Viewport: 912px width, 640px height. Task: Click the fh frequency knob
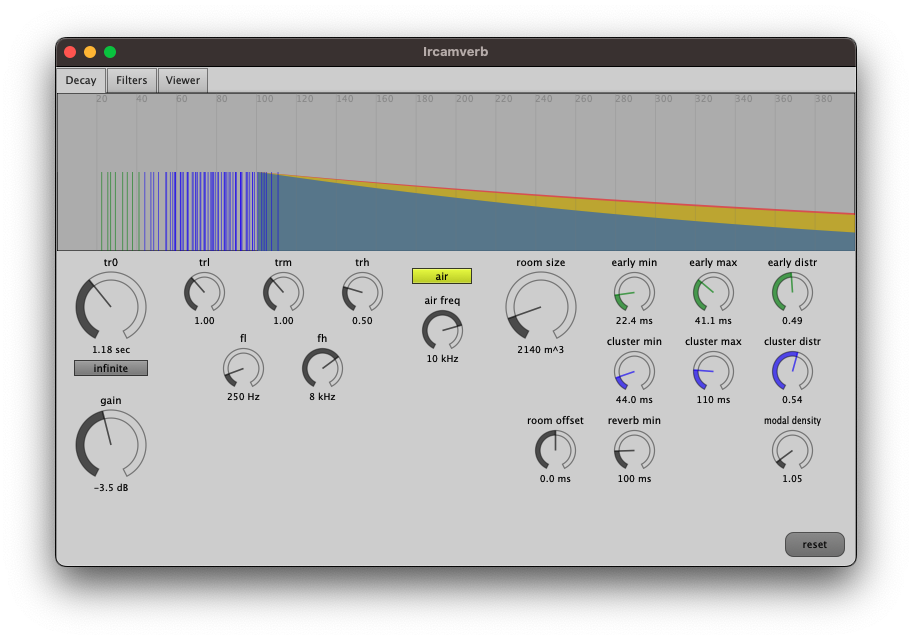pos(322,369)
